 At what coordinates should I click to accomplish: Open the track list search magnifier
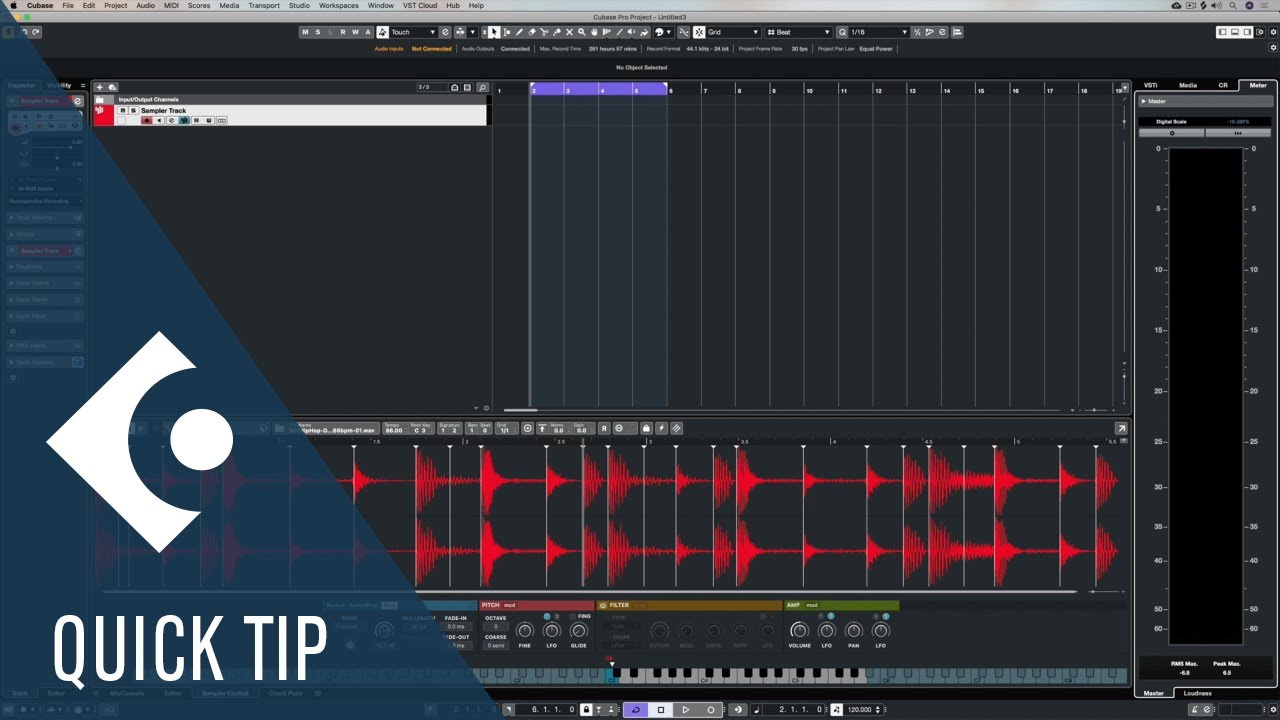click(483, 87)
